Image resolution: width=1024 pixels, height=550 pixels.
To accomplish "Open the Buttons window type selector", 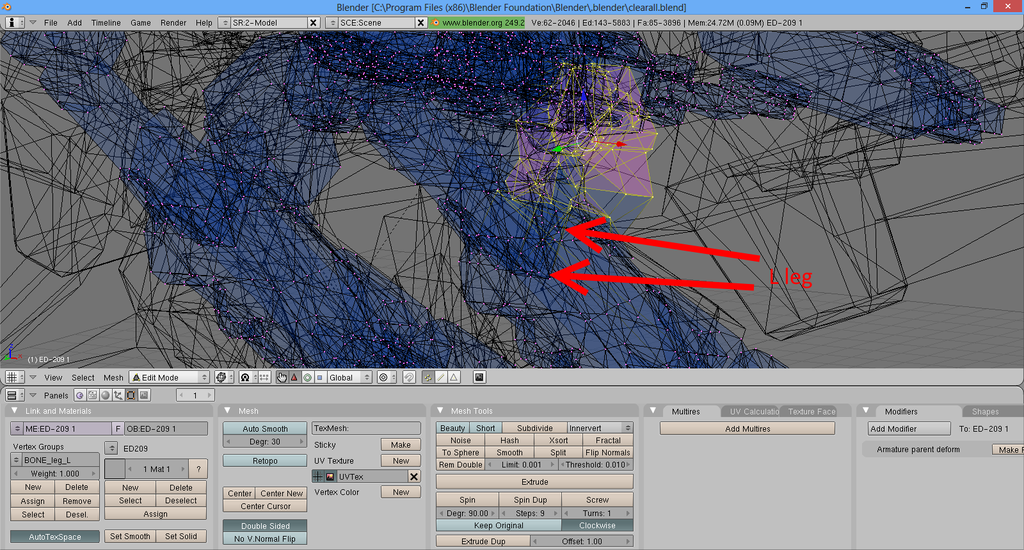I will click(x=14, y=395).
